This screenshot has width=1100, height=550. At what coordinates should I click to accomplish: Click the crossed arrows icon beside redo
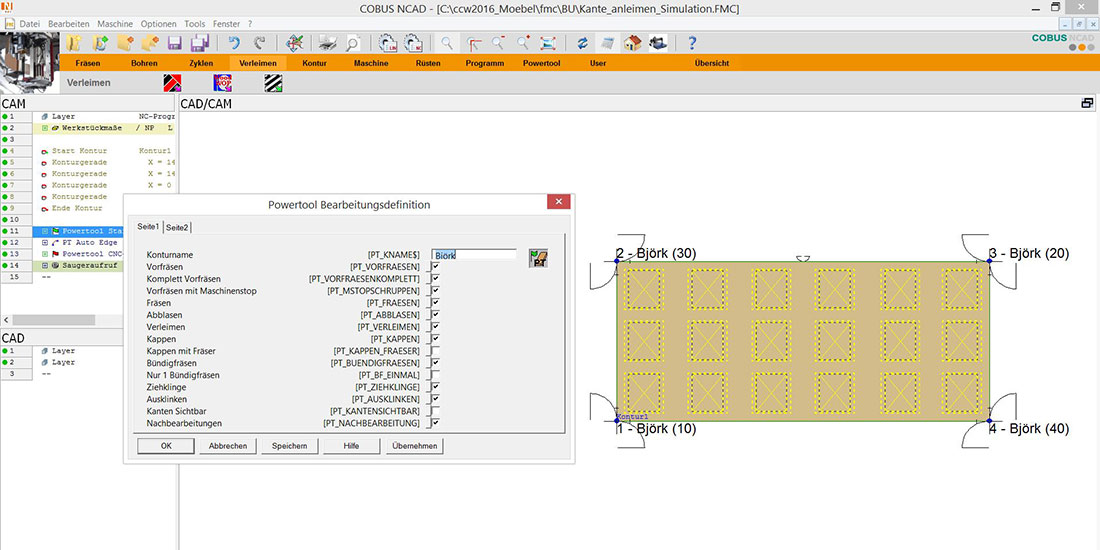point(295,43)
